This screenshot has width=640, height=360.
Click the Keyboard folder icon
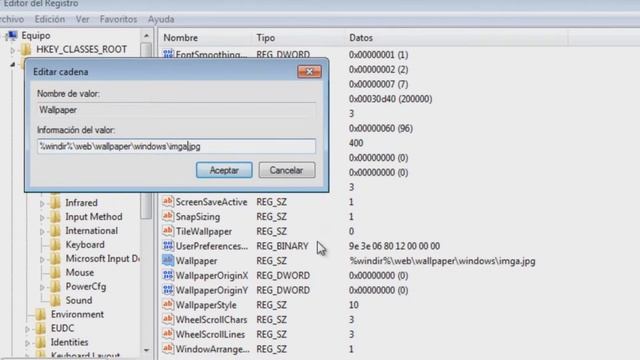(x=55, y=245)
